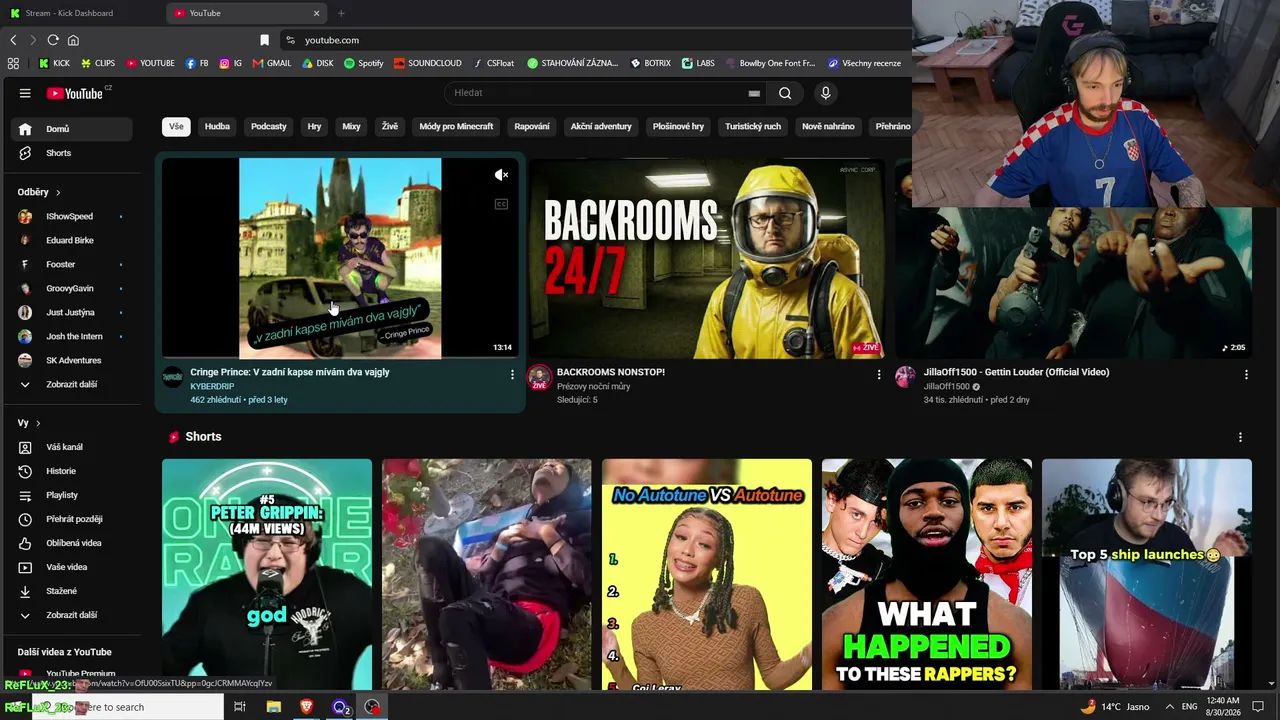Open the Groovy Gavin subscription
The image size is (1280, 720).
point(72,288)
